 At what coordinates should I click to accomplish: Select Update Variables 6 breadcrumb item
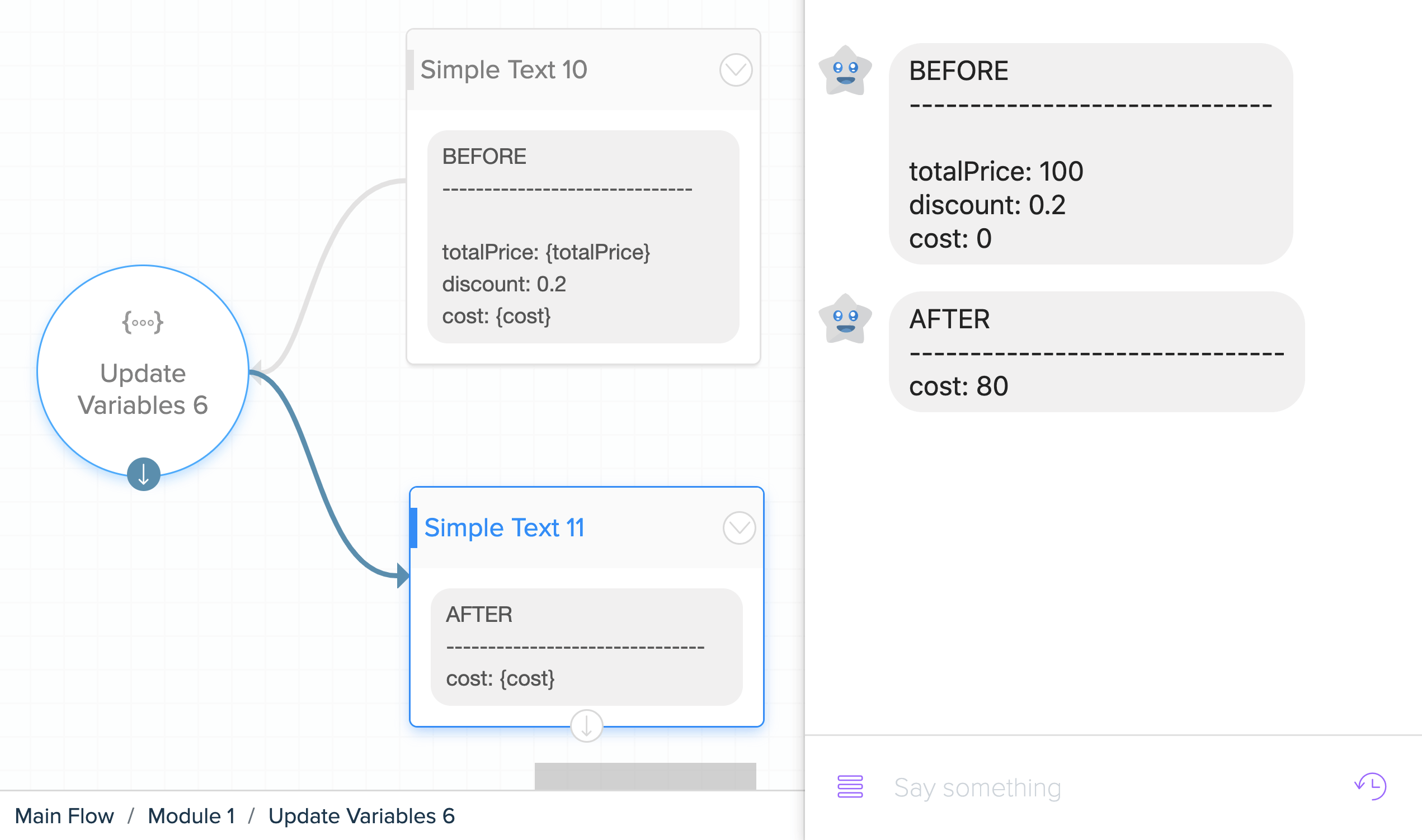pos(362,815)
